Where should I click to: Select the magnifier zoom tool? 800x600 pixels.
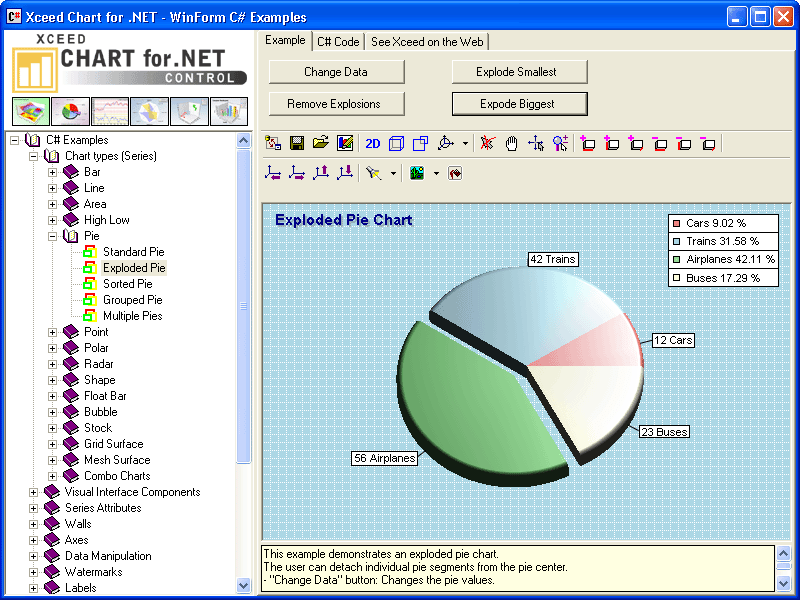tap(560, 144)
